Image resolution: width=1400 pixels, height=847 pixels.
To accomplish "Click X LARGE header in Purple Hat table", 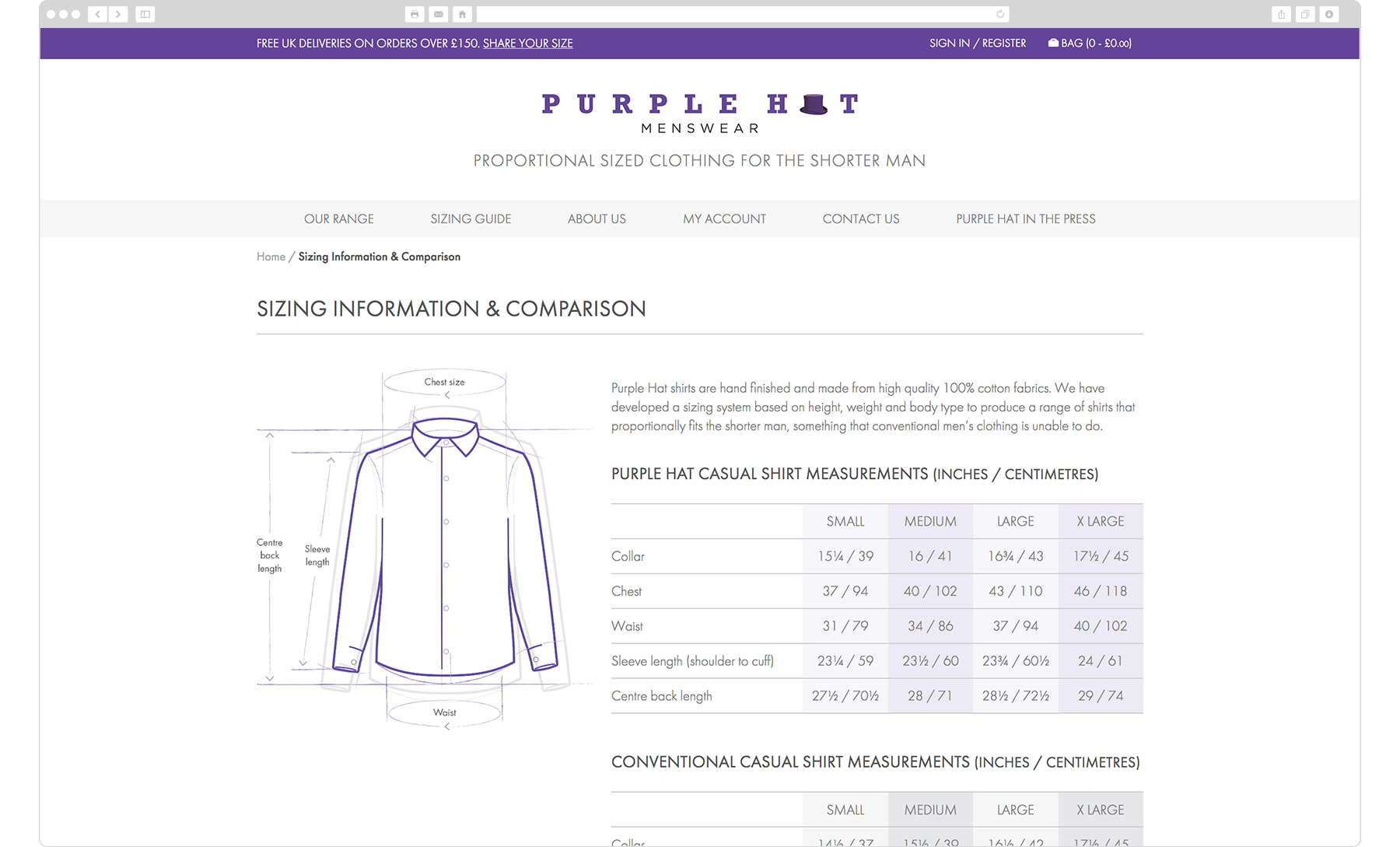I will 1101,521.
